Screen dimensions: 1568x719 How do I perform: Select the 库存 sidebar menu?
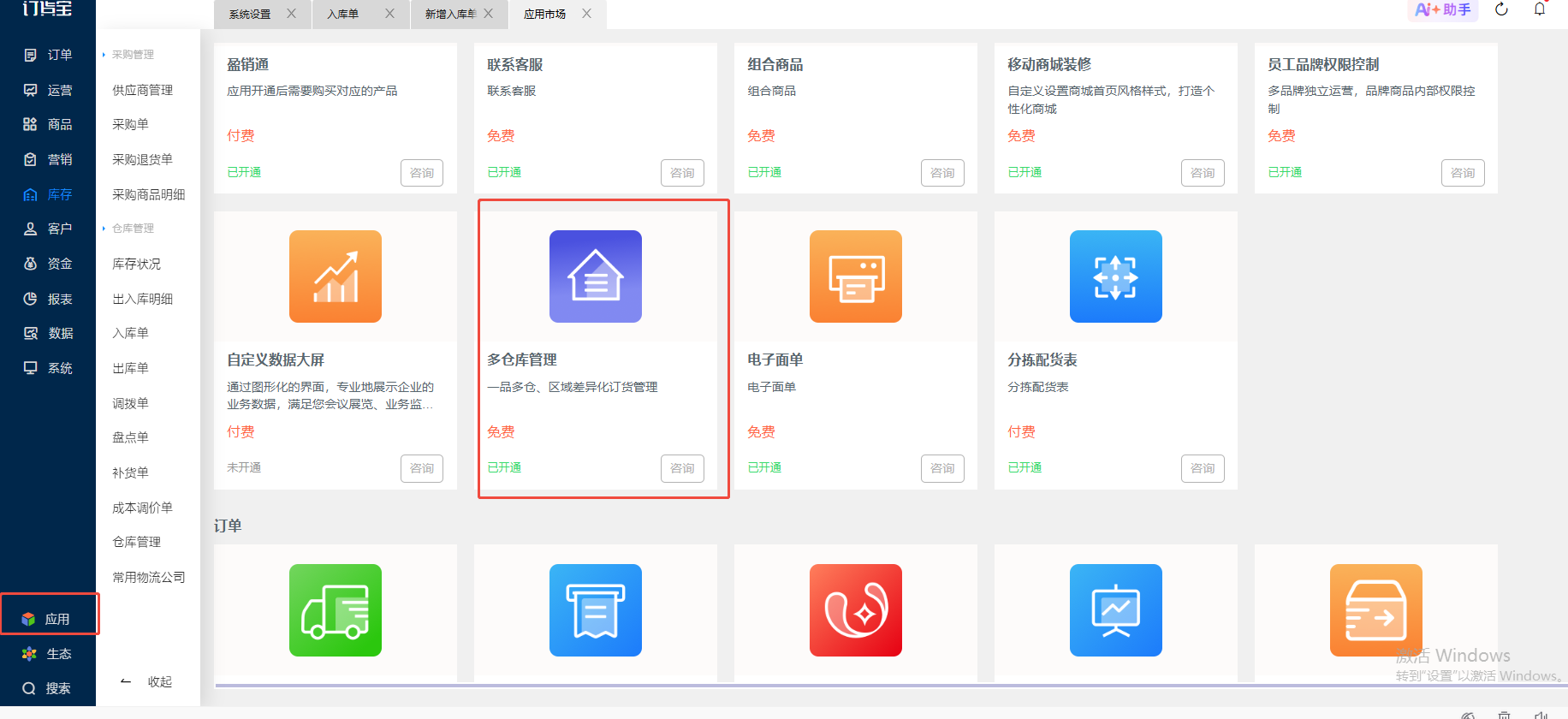(48, 194)
